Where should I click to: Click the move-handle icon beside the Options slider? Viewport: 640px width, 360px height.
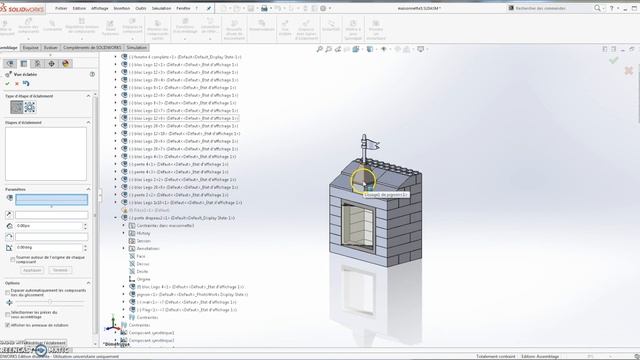pos(9,302)
